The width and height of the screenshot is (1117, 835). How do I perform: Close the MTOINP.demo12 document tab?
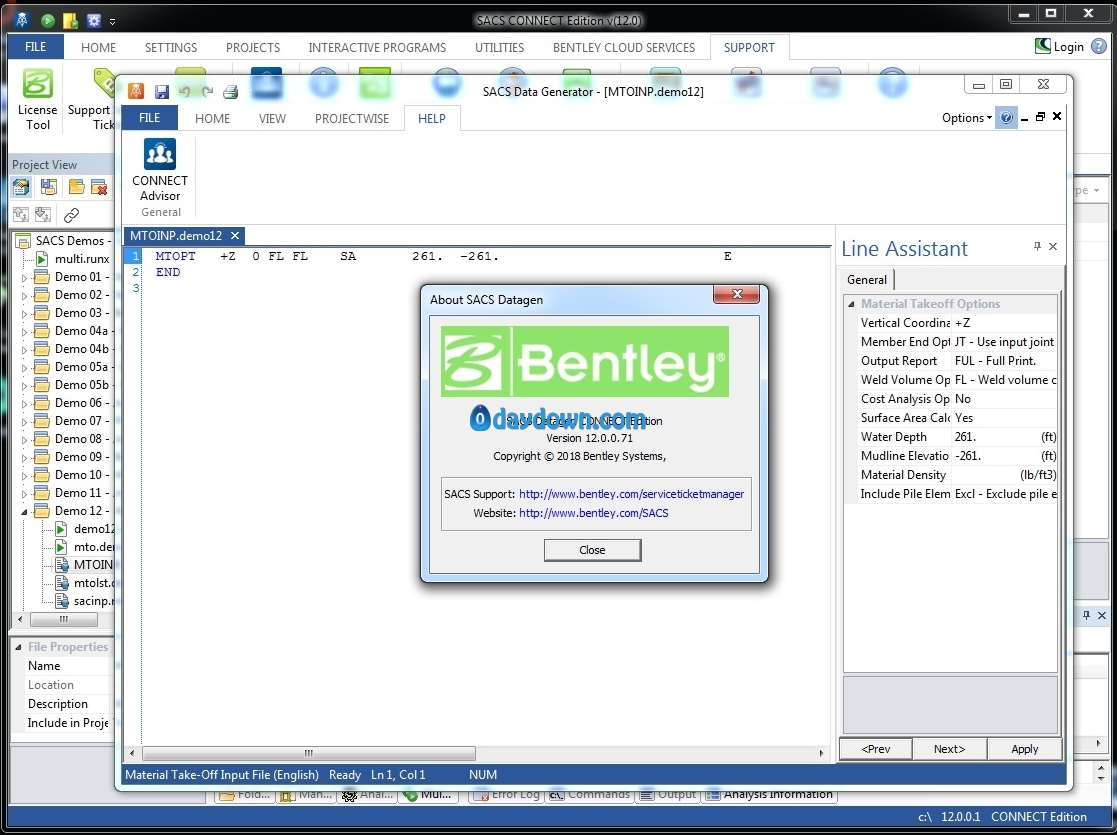[234, 235]
